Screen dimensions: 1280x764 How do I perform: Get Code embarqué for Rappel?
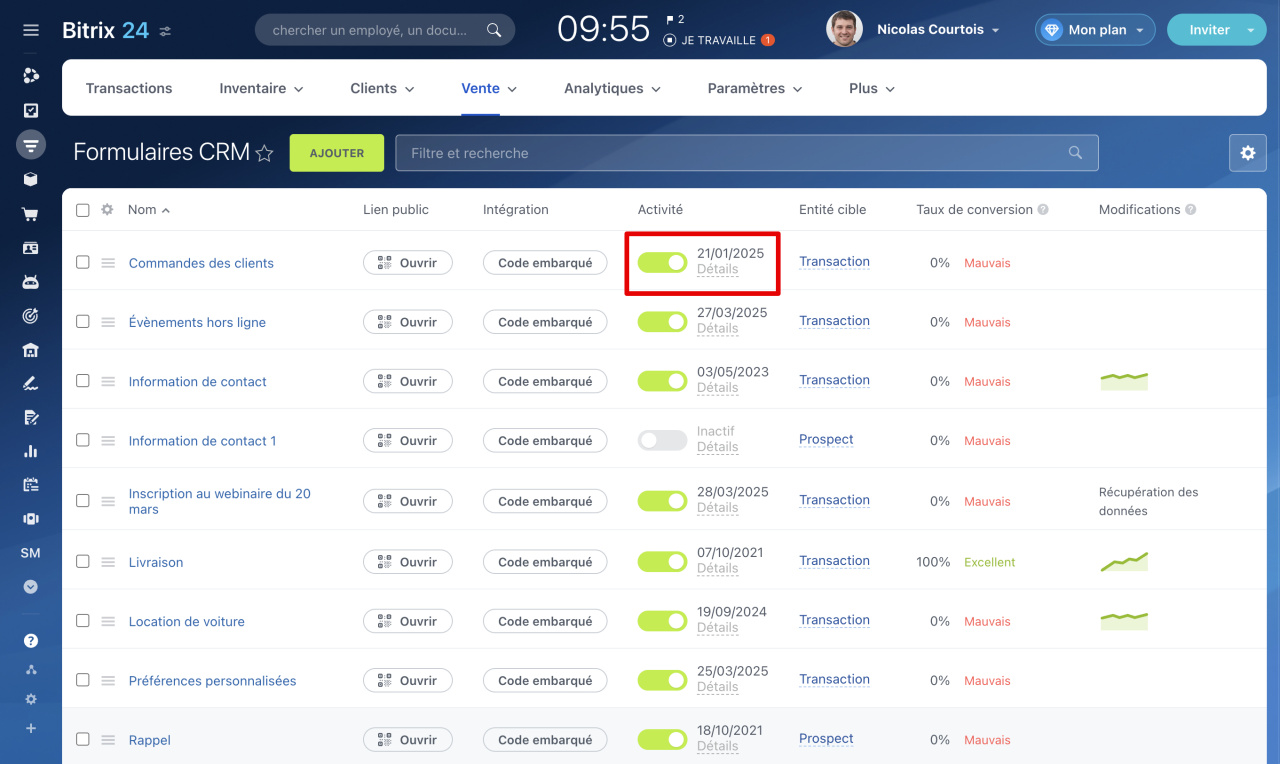coord(545,740)
